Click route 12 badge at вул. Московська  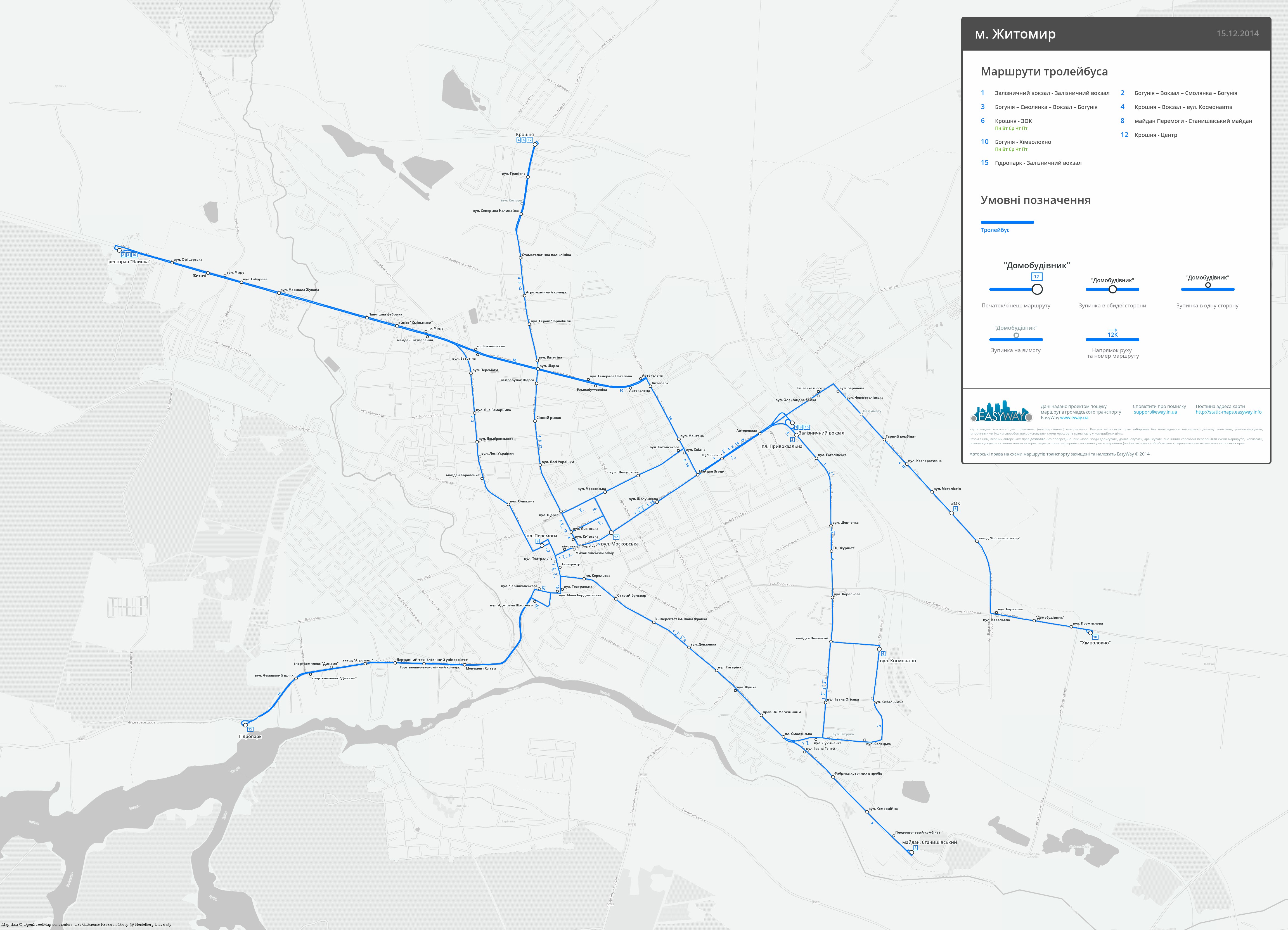(x=616, y=537)
